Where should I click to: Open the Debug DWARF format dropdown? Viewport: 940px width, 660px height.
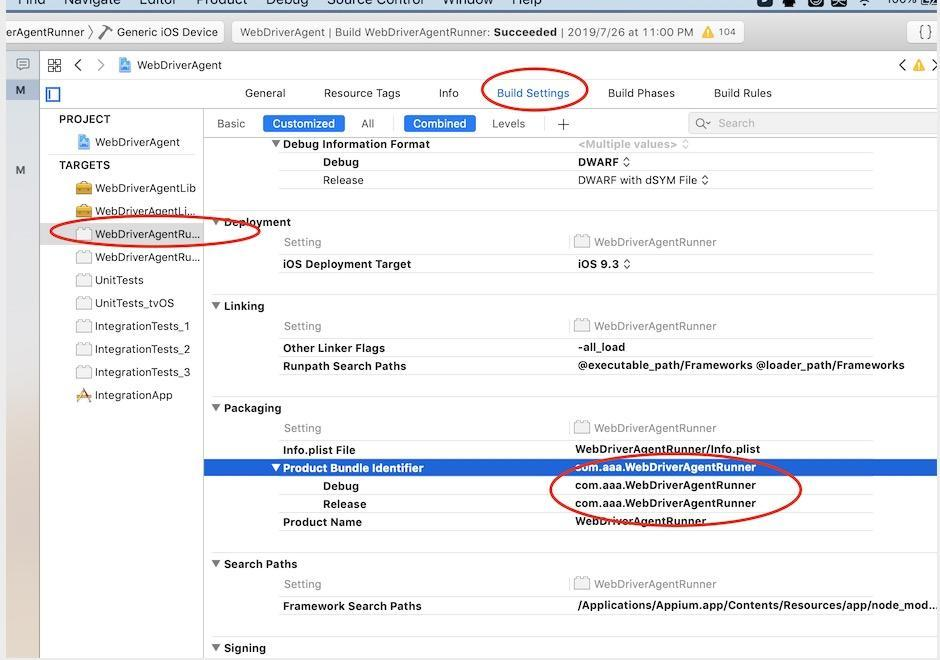[604, 162]
